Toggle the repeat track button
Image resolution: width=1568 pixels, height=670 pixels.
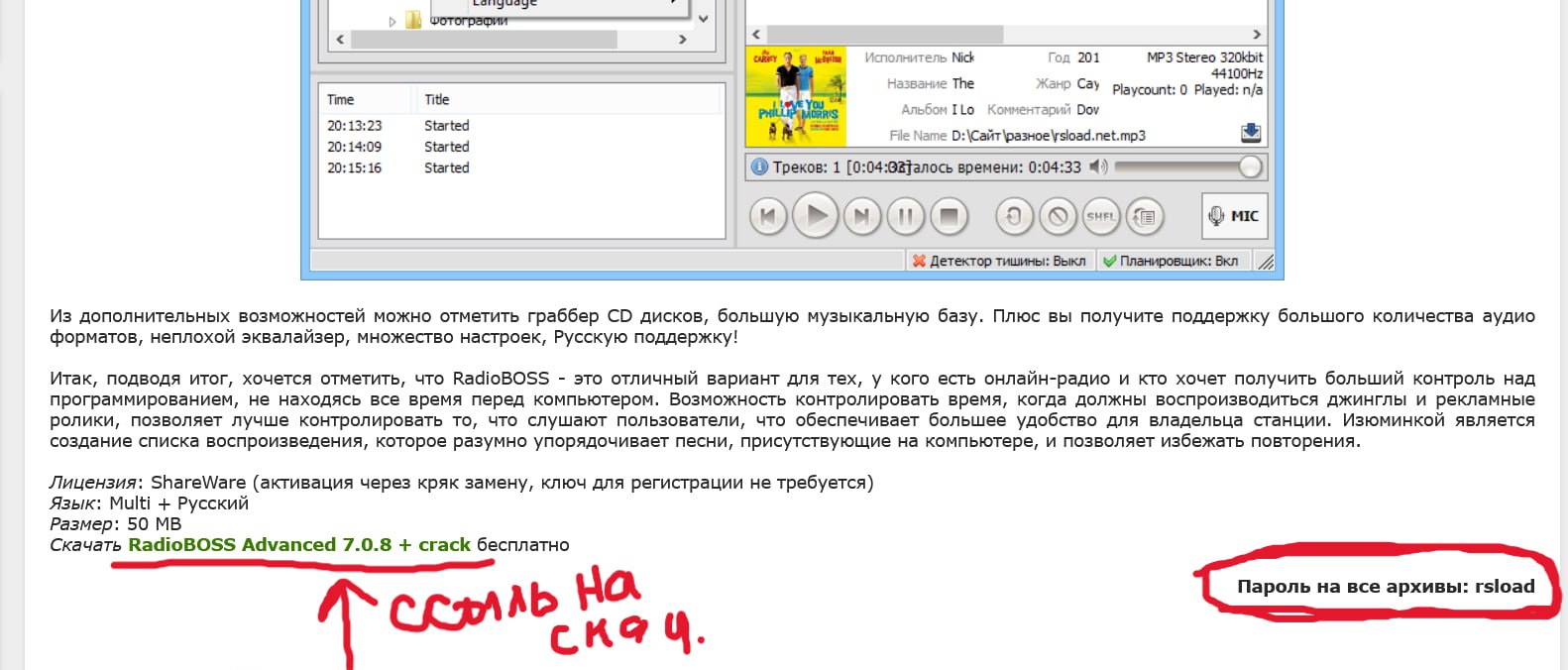1014,216
